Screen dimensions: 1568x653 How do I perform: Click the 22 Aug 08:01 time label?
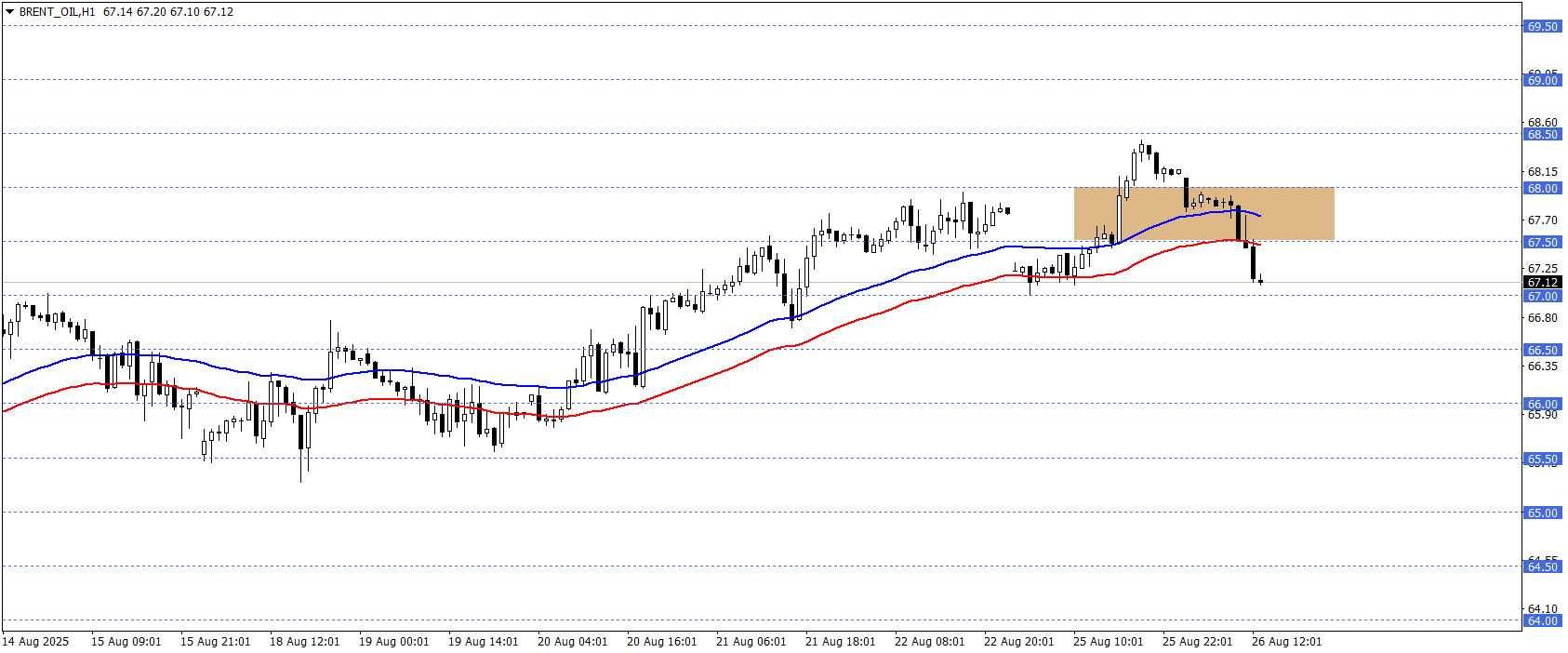(930, 641)
